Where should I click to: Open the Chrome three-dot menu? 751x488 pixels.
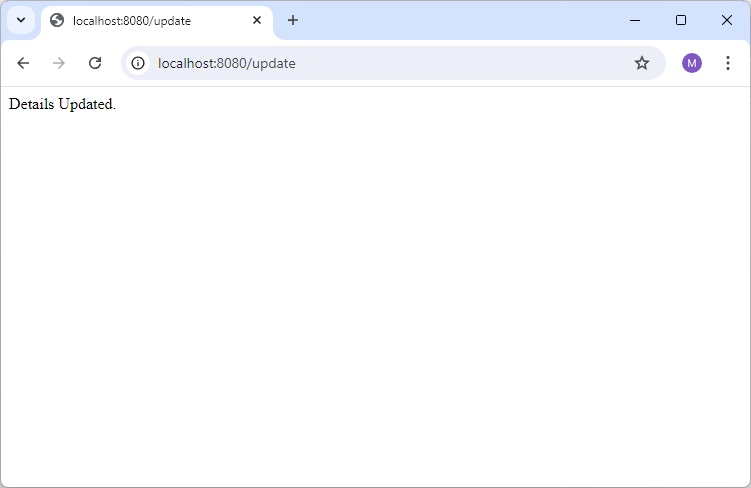click(728, 63)
